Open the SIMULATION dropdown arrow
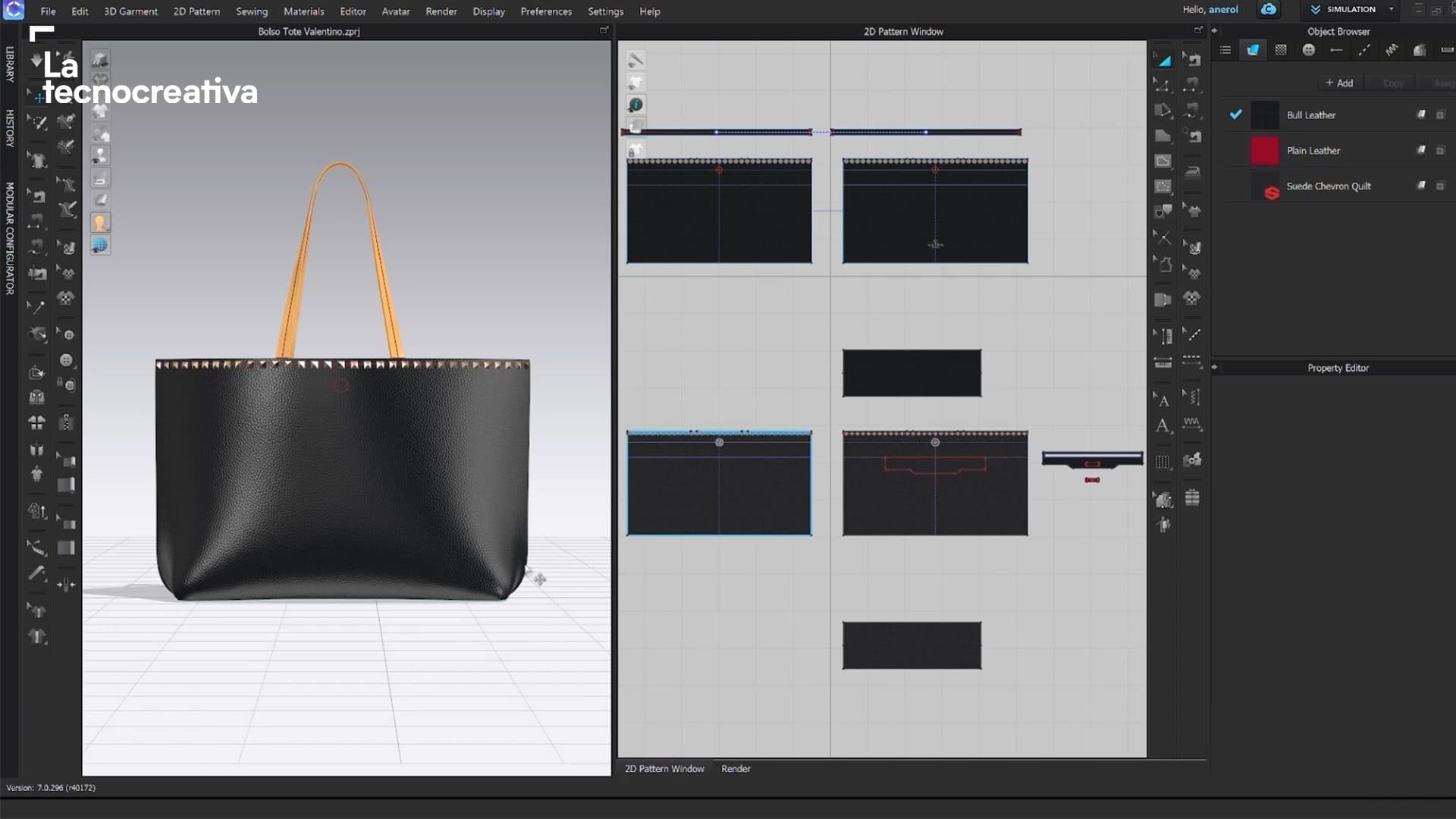The image size is (1456, 819). [1392, 10]
